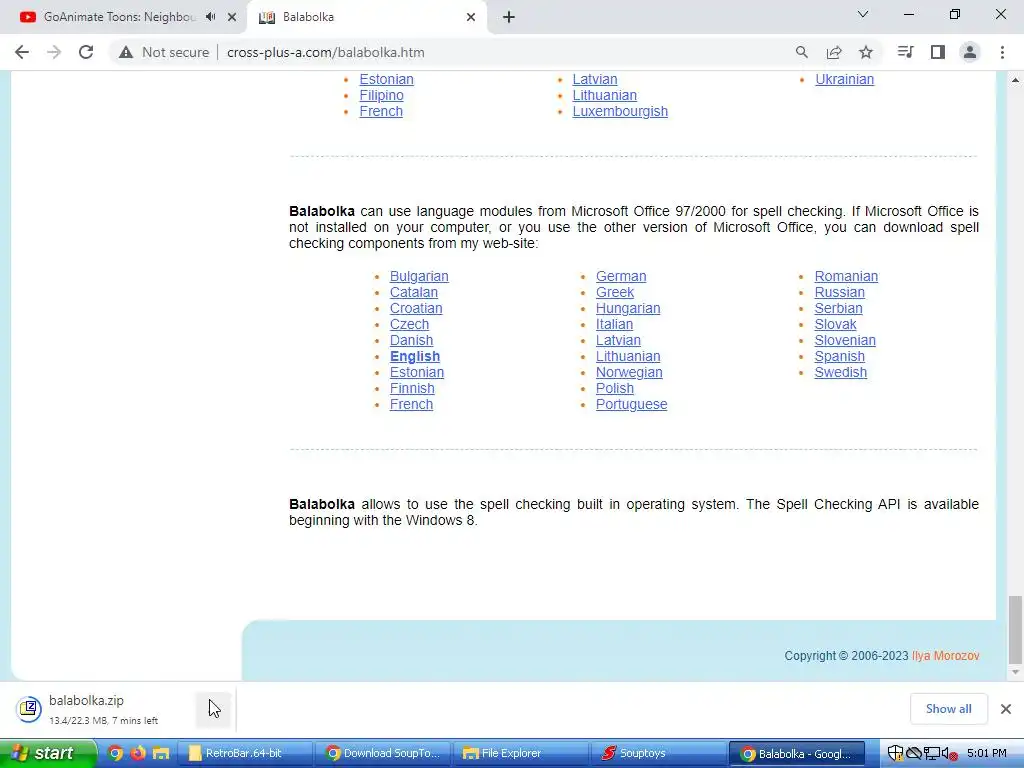Screen dimensions: 1024x768
Task: Open the Romanian link
Action: tap(846, 276)
